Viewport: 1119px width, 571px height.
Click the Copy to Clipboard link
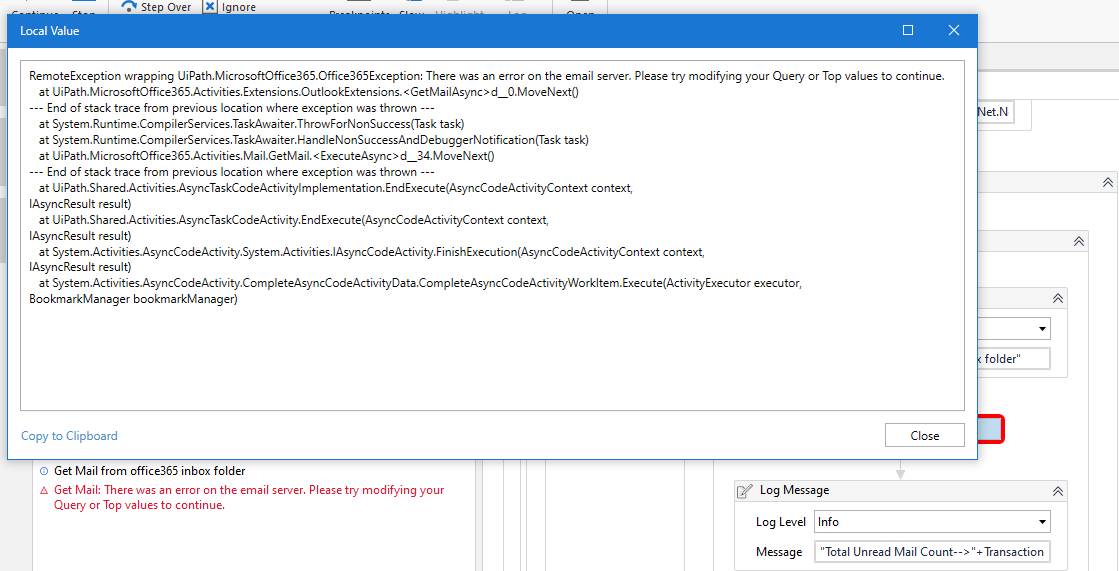coord(69,435)
